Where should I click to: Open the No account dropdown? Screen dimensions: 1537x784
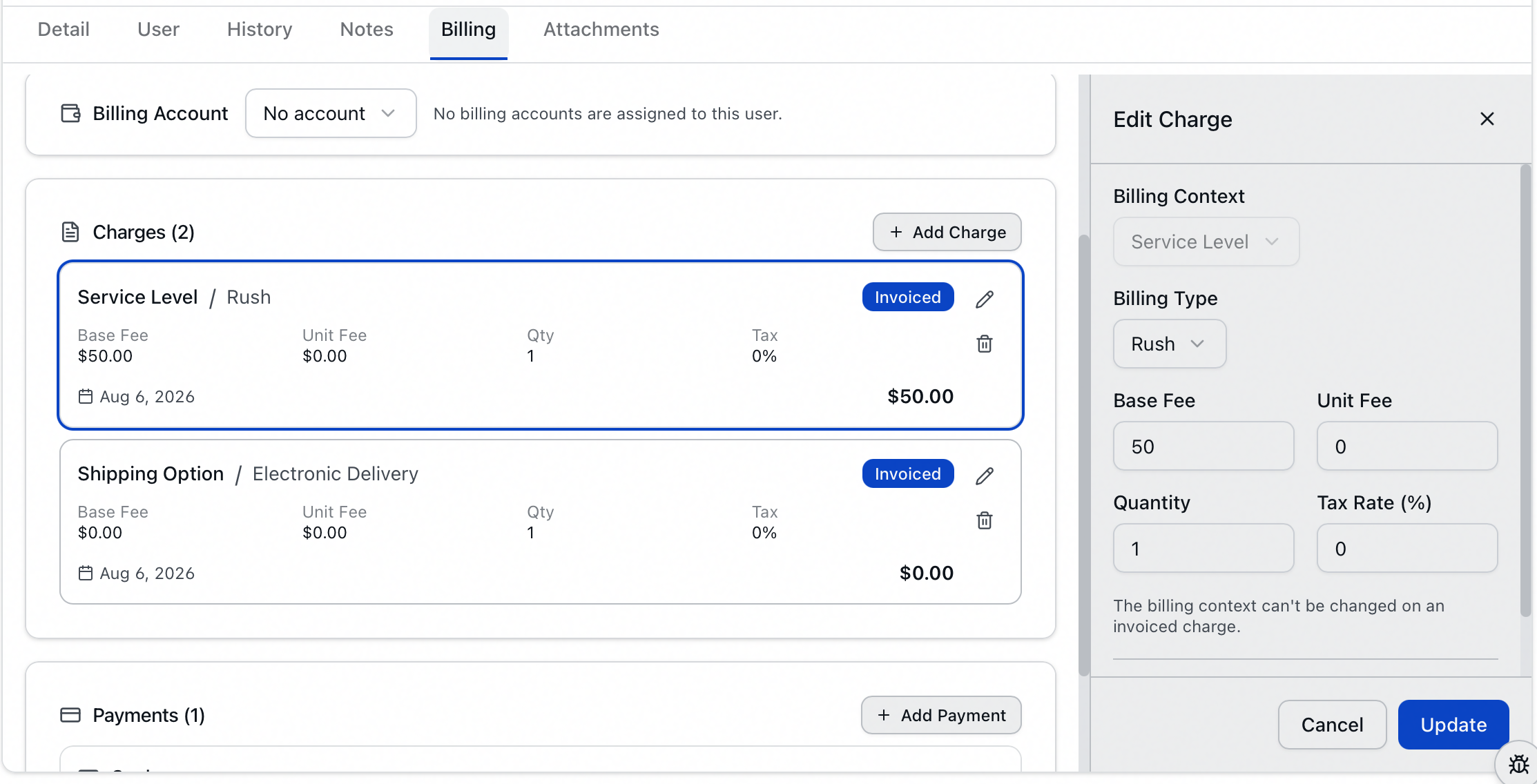point(331,113)
